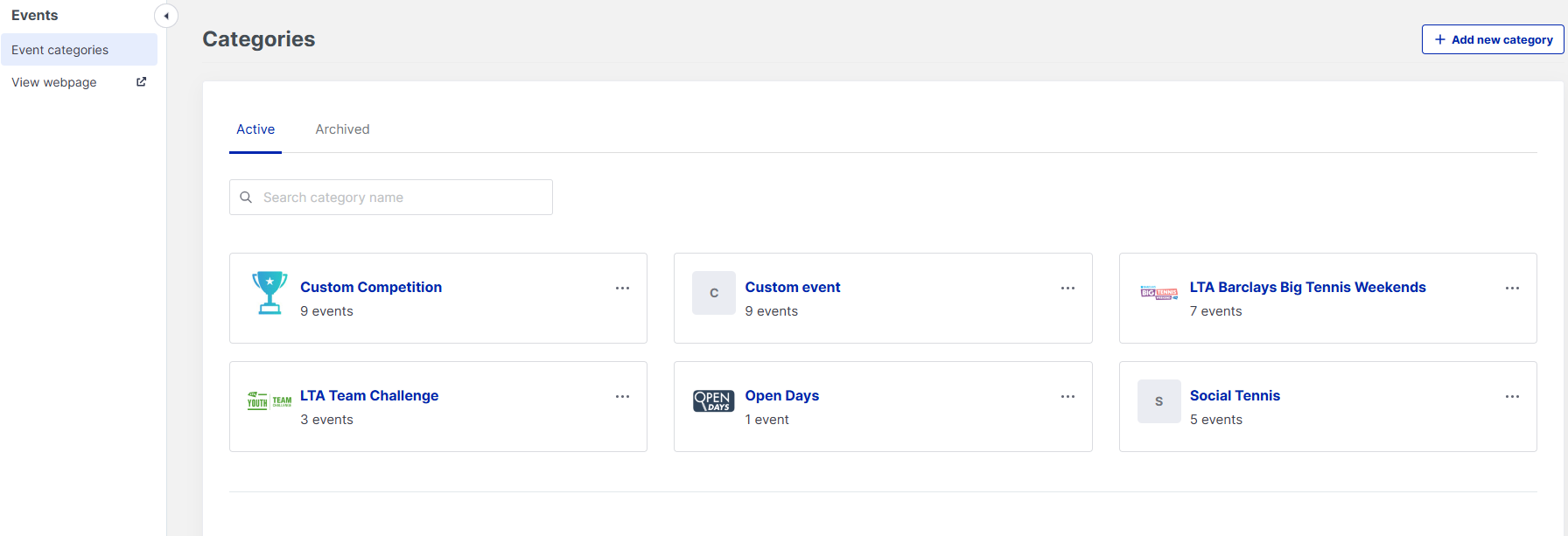Focus the Search category name field
The width and height of the screenshot is (1568, 536).
(402, 198)
